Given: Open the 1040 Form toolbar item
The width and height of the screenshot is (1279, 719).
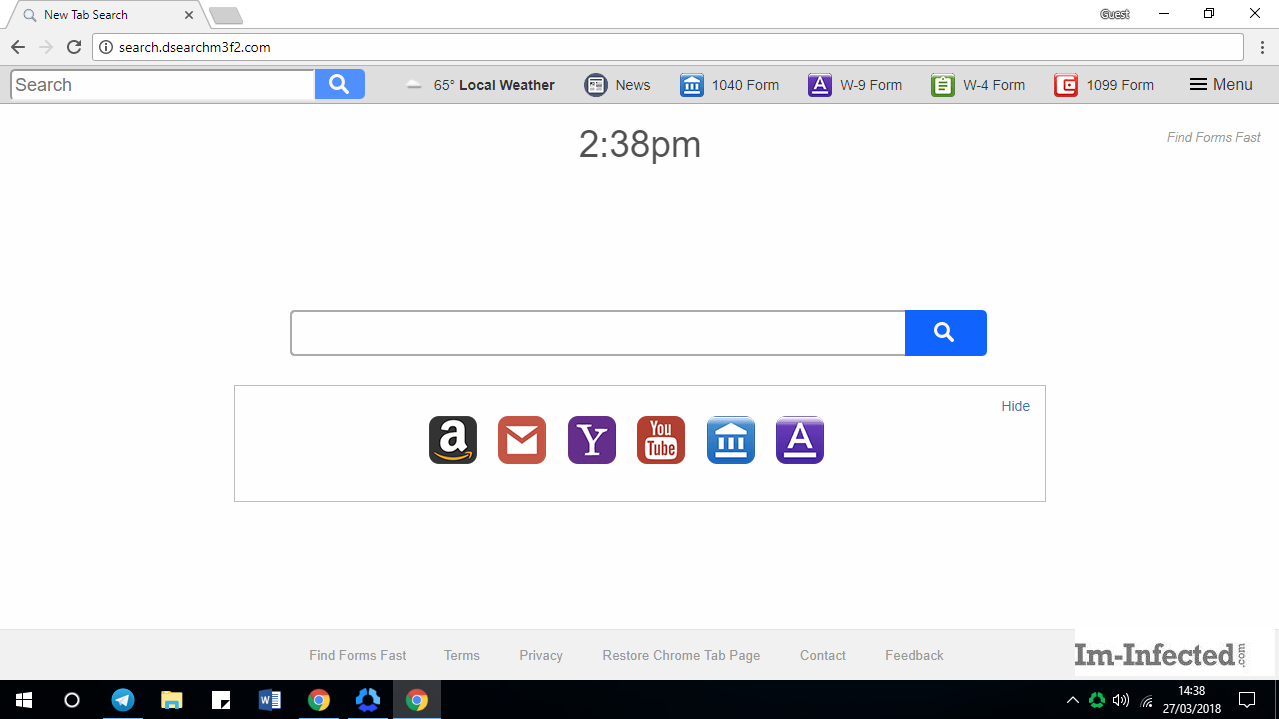Looking at the screenshot, I should click(x=730, y=85).
